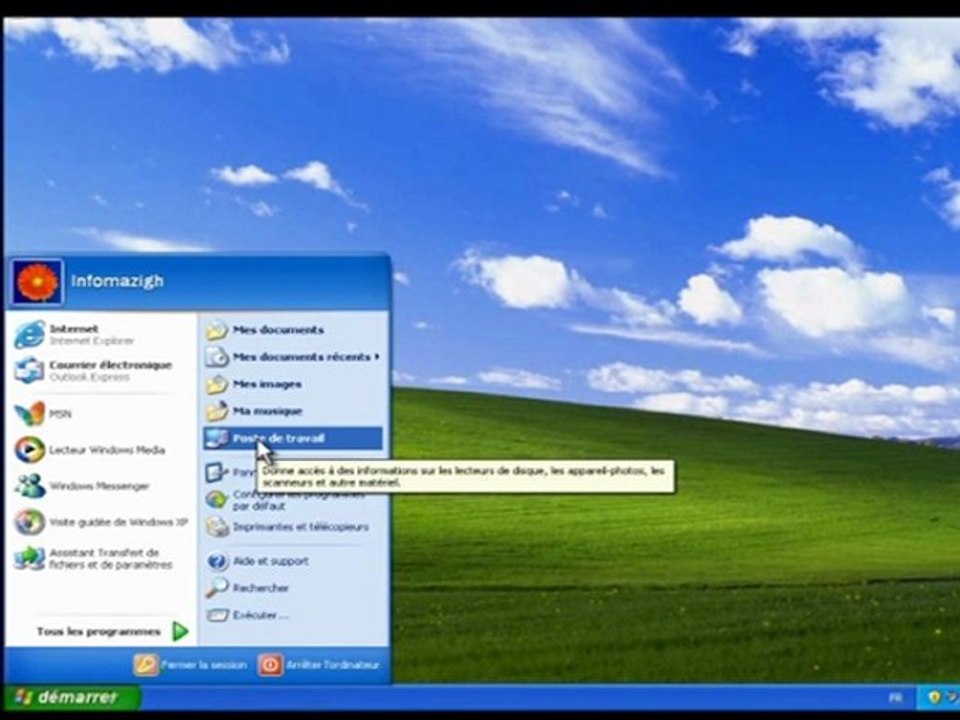Open the Internet Explorer icon
This screenshot has width=960, height=720.
coord(29,335)
